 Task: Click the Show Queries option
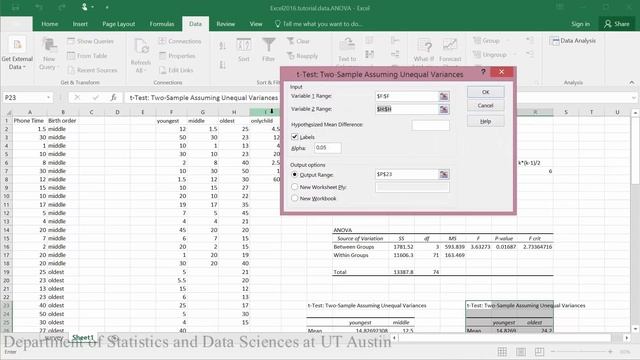90,41
